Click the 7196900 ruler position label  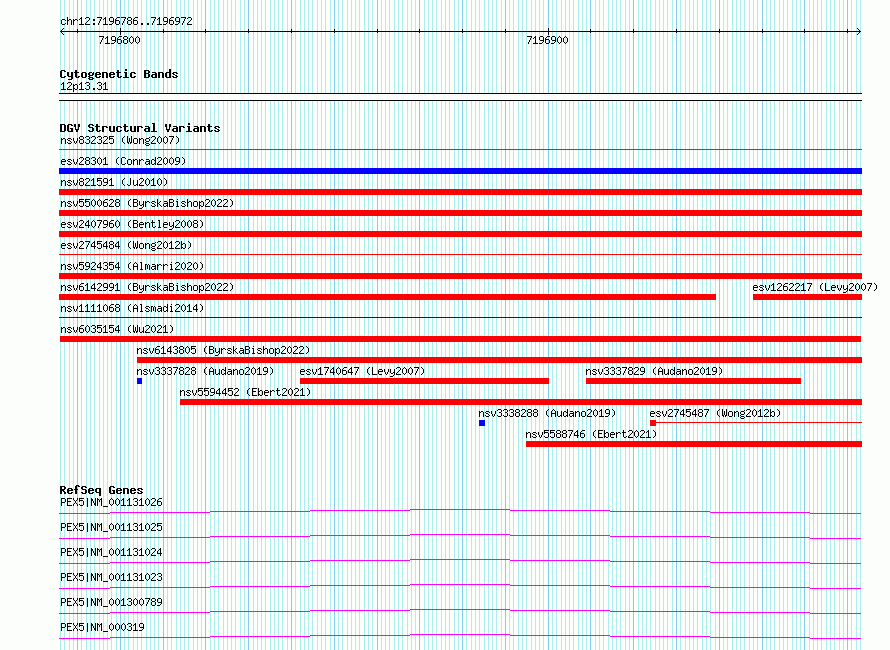point(547,40)
